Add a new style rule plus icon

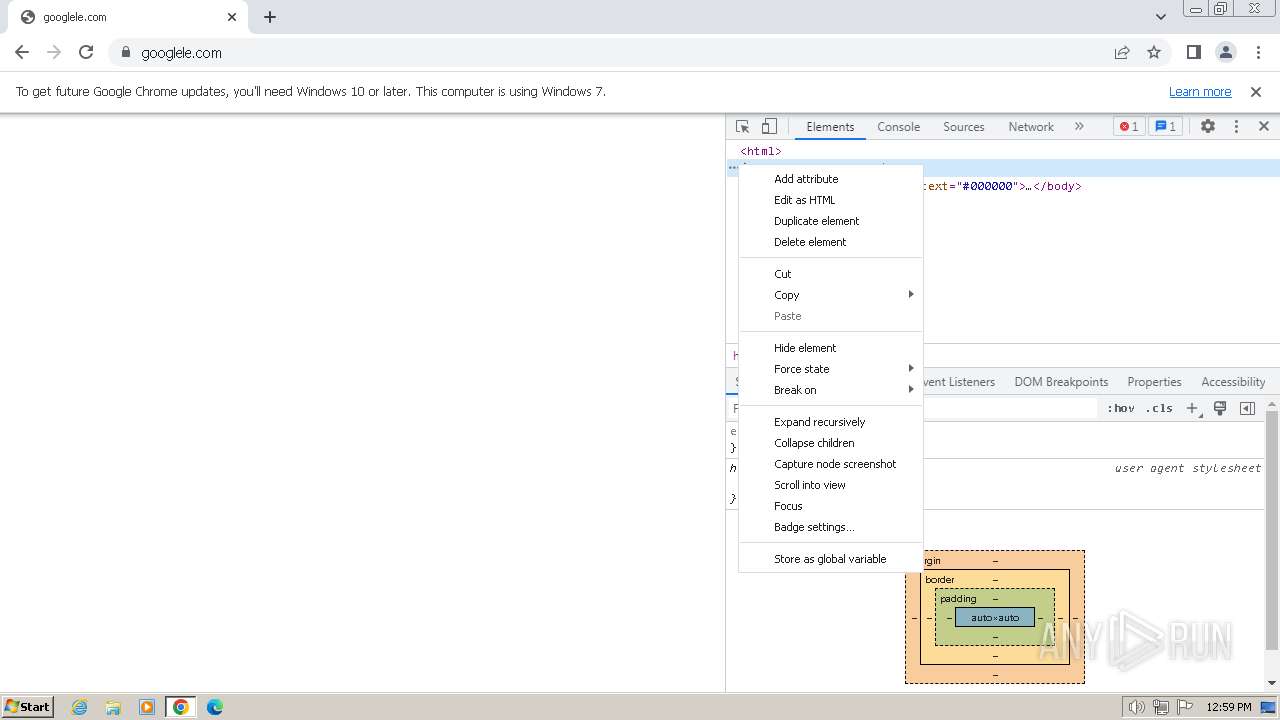point(1192,408)
